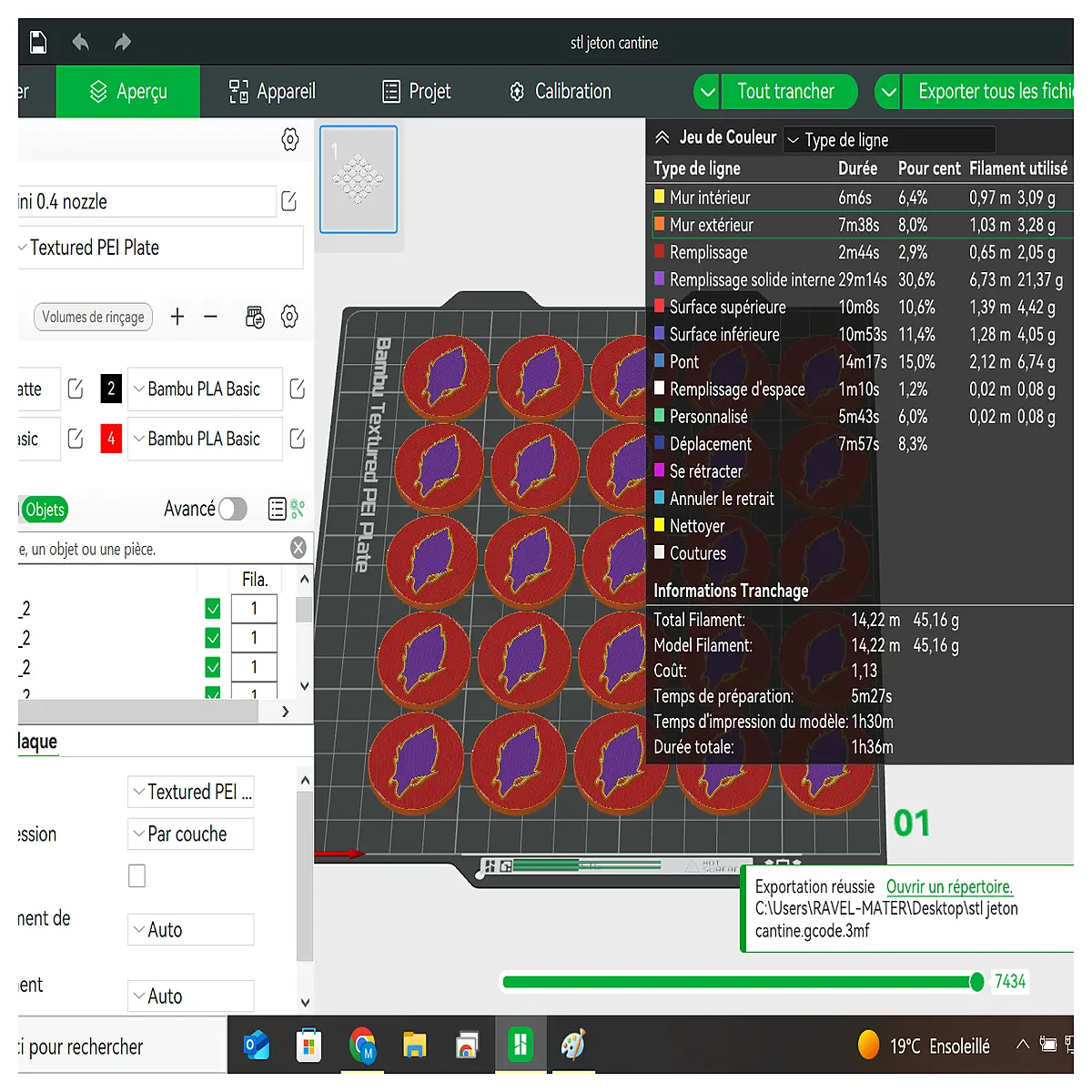Open File Explorer from the taskbar
This screenshot has height=1092, width=1092.
pyautogui.click(x=415, y=1045)
